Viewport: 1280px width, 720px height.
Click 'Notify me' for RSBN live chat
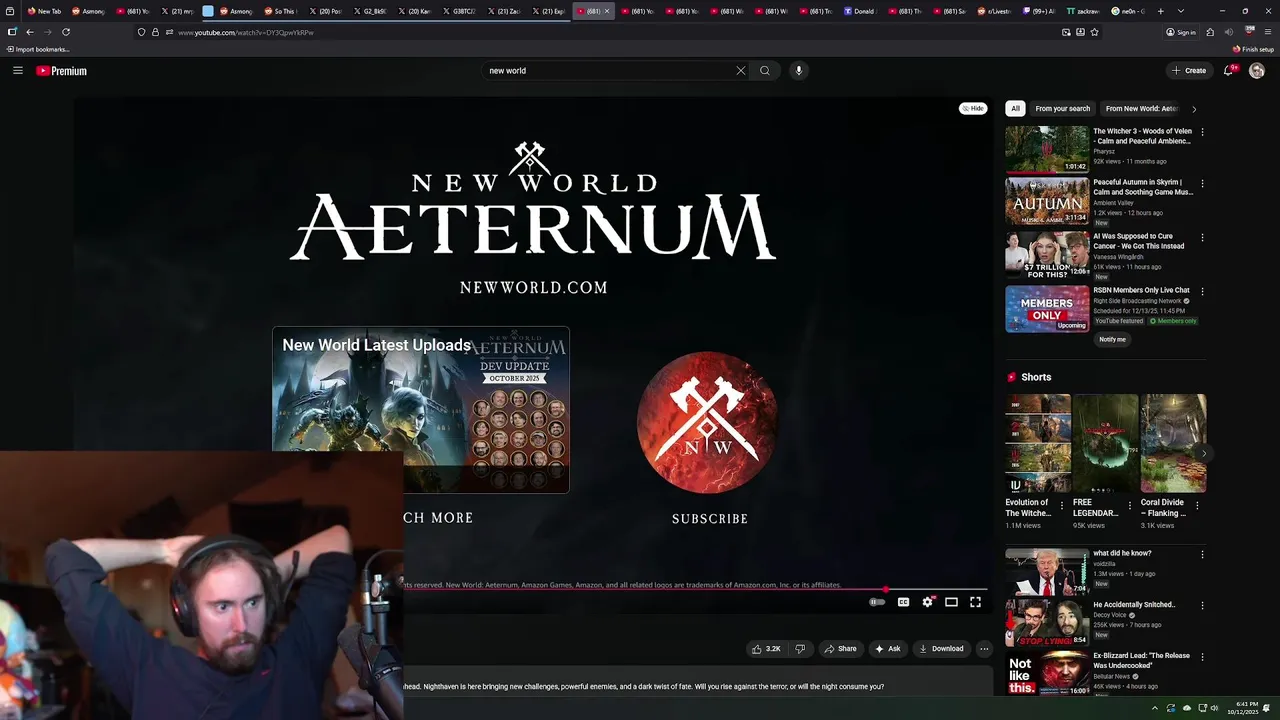point(1113,339)
